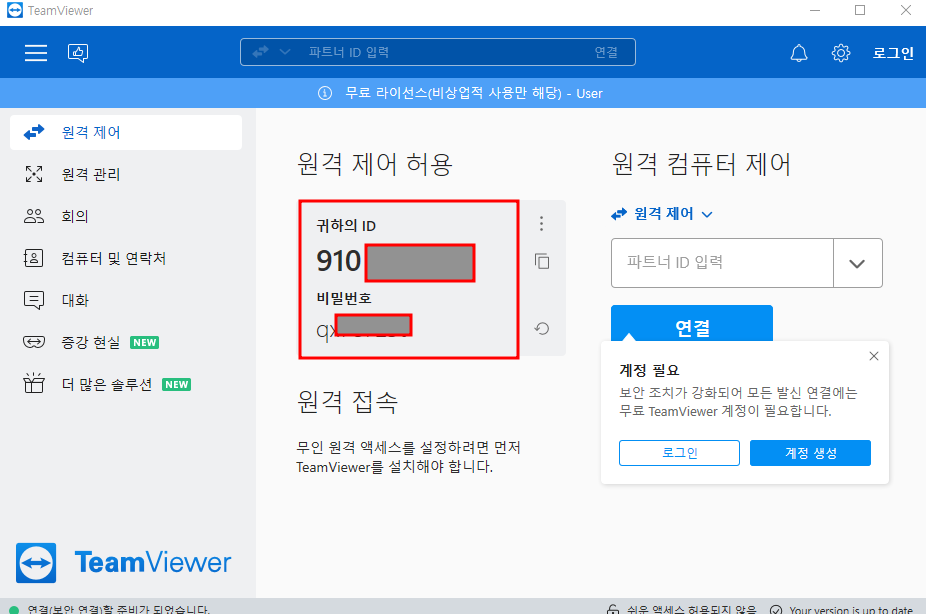Click the chat bubble icon
This screenshot has width=926, height=614.
[34, 300]
